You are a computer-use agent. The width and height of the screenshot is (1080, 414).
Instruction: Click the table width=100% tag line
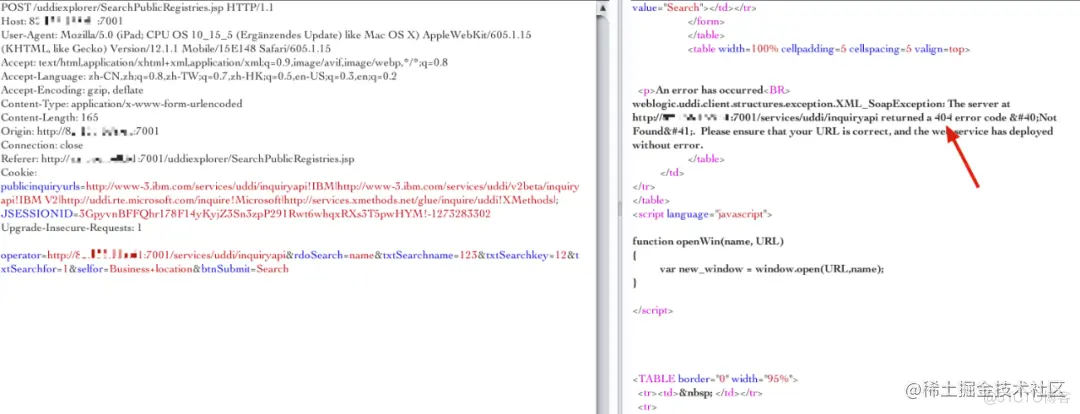(829, 49)
